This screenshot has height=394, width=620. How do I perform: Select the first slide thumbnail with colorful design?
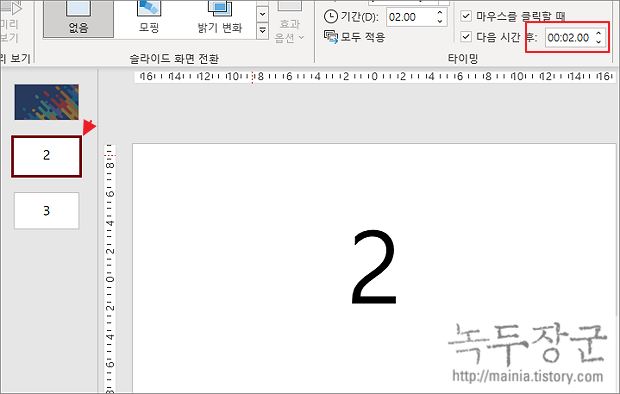click(47, 102)
